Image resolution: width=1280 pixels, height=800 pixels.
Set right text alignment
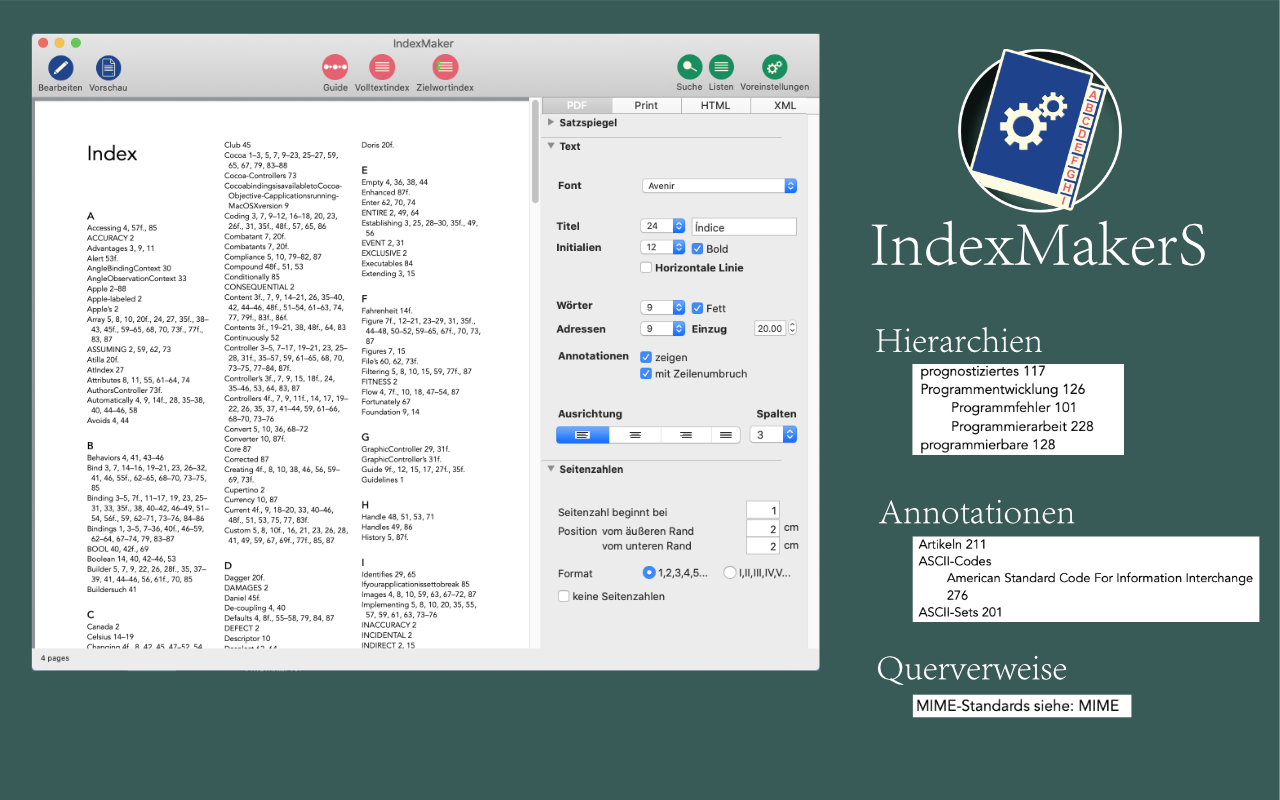tap(685, 435)
